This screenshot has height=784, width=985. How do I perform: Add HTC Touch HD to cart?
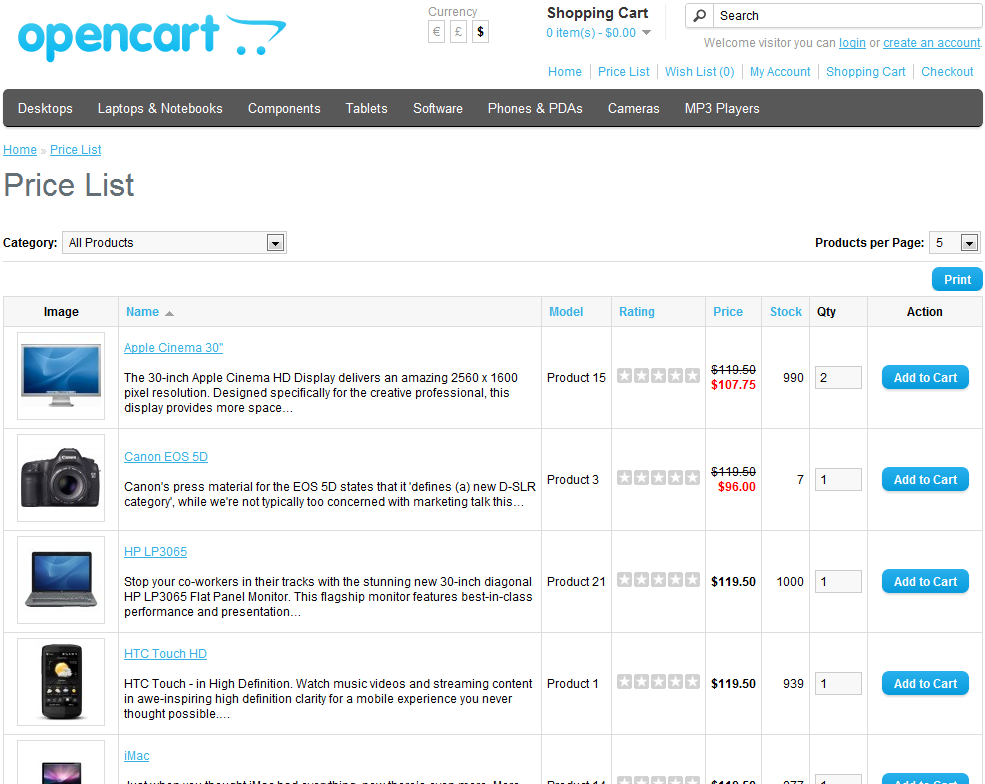point(925,683)
